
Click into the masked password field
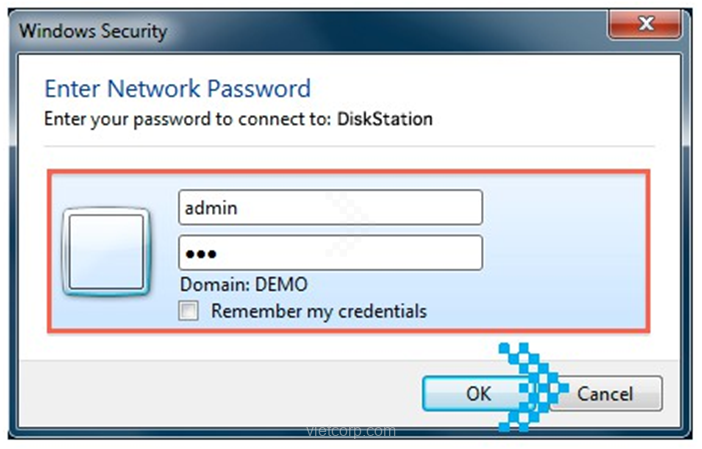point(330,253)
